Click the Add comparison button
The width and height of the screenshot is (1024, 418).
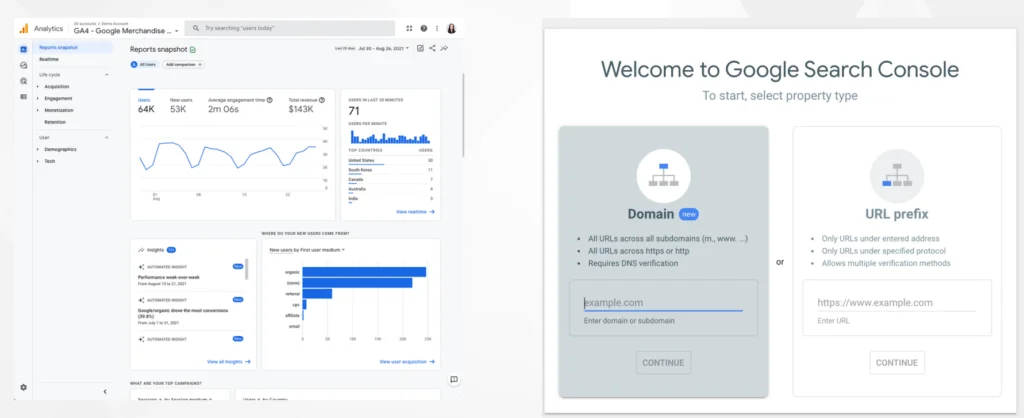[184, 65]
